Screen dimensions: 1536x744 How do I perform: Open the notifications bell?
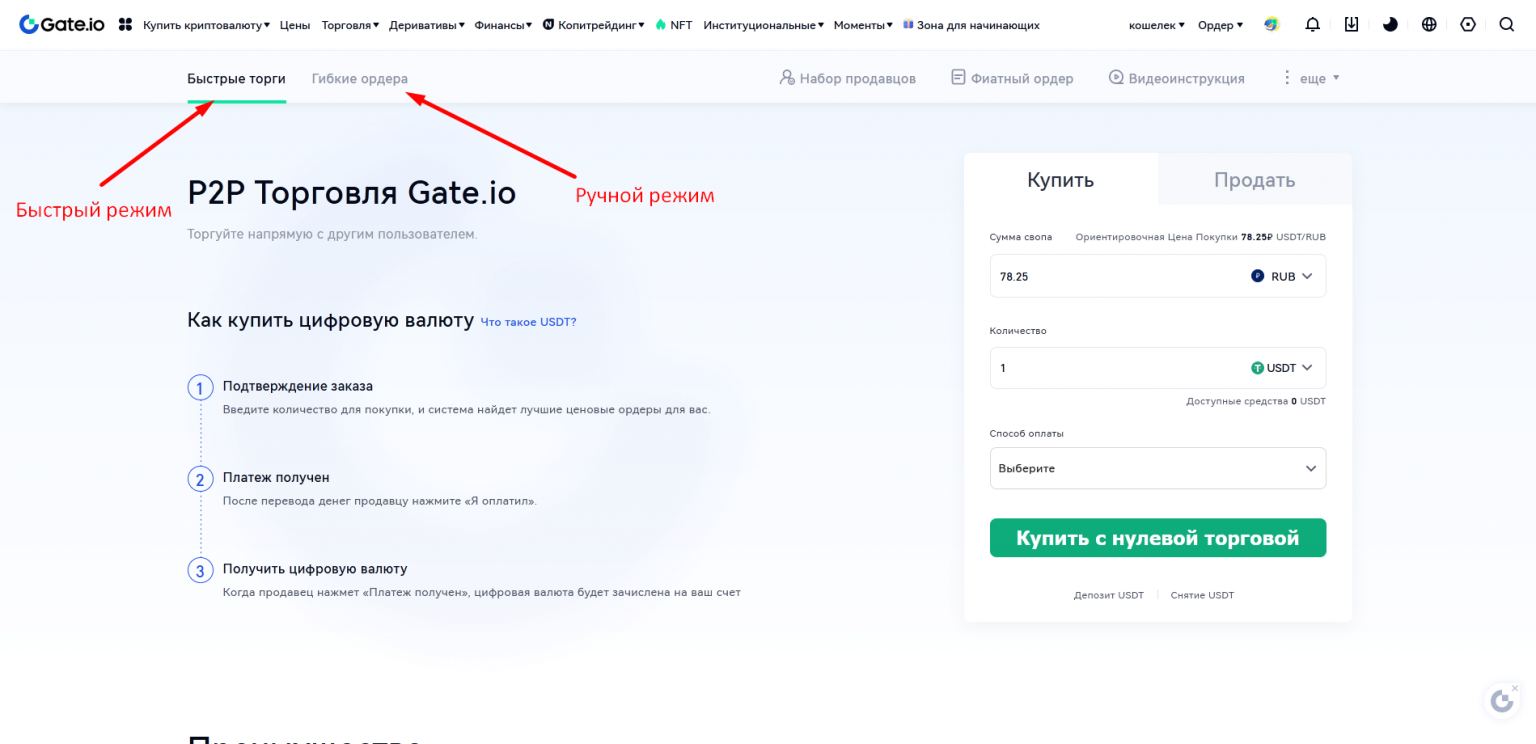click(1313, 25)
